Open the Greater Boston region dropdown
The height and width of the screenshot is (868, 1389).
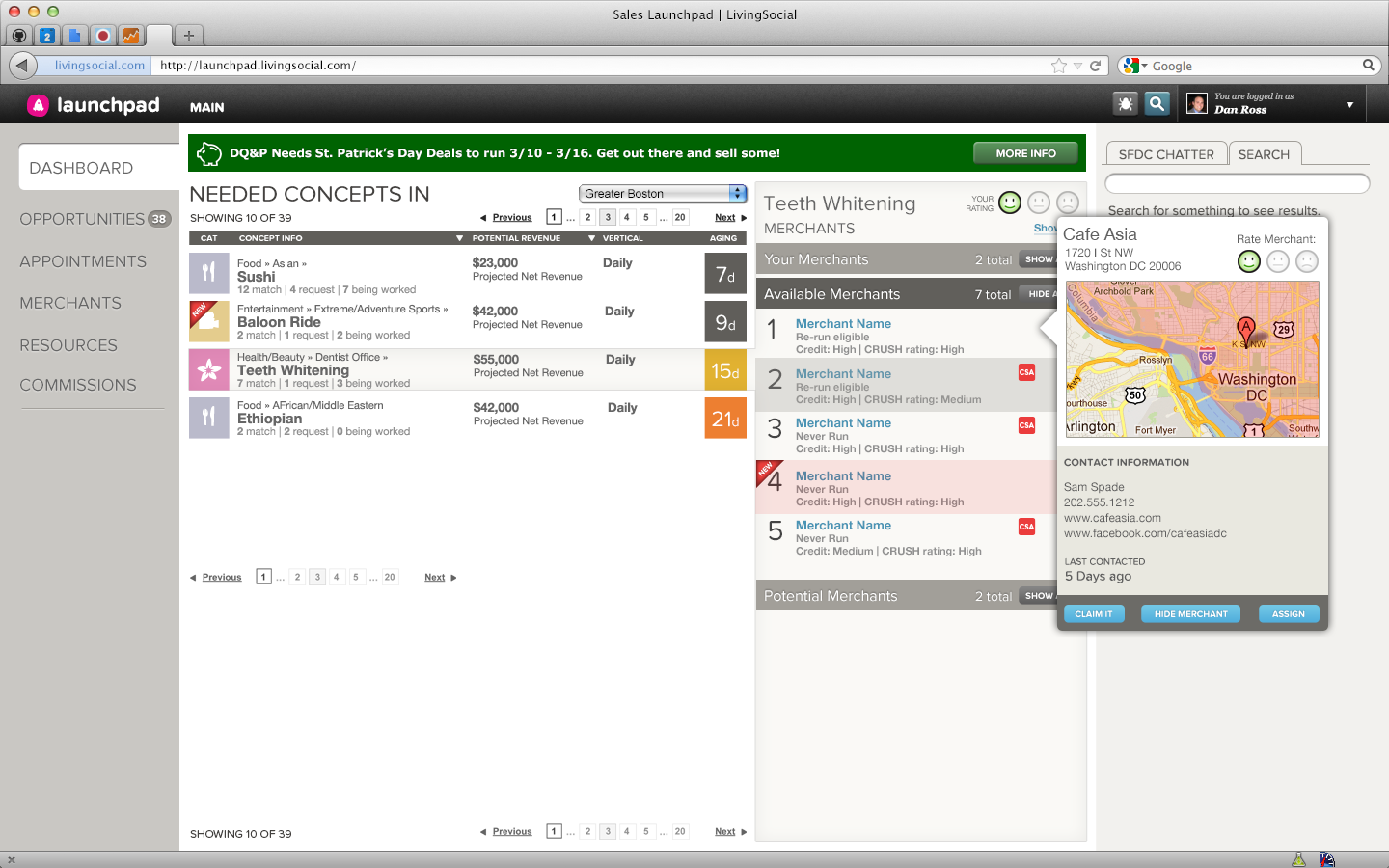663,194
